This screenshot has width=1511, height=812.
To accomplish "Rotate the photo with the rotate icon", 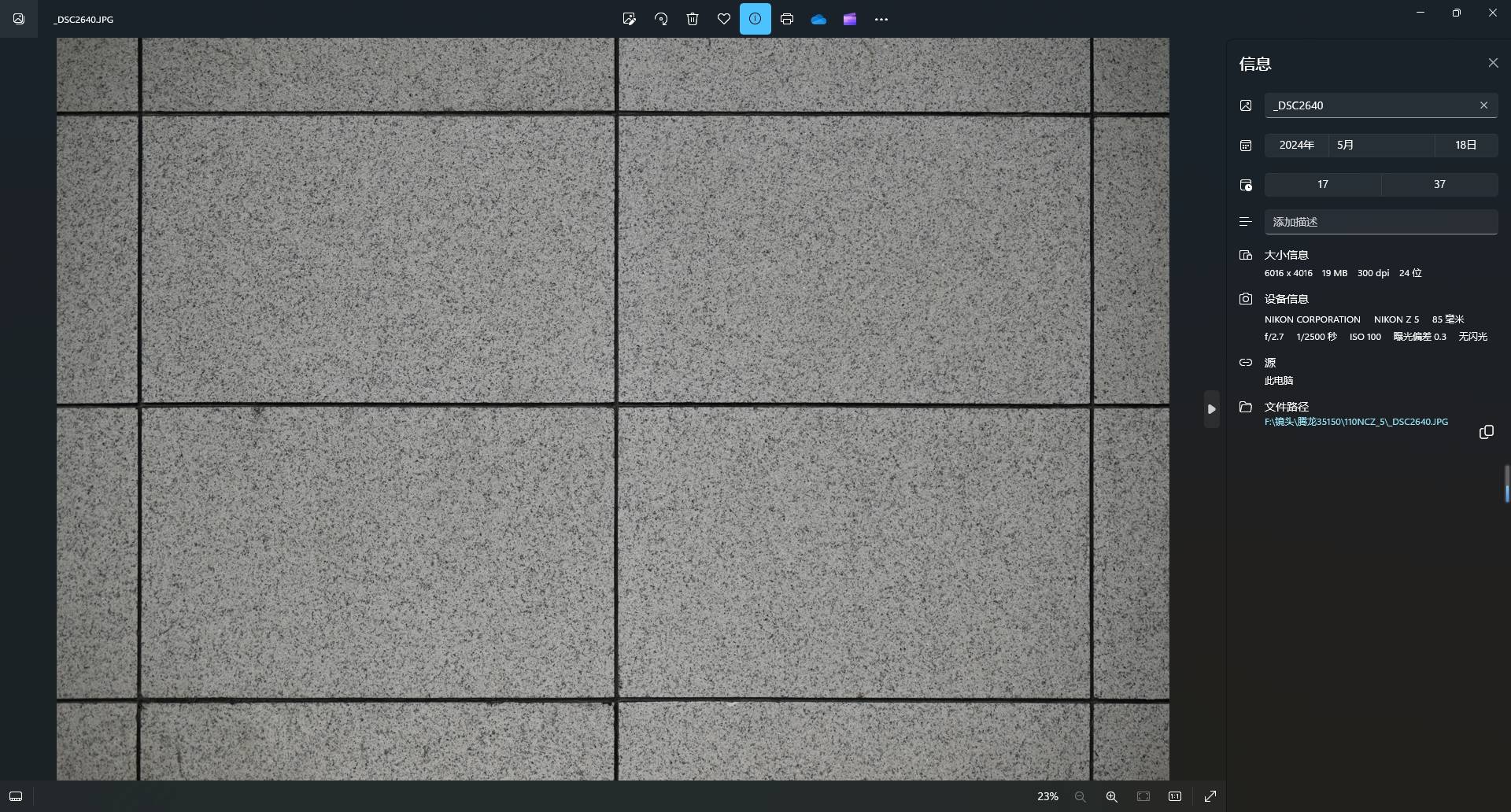I will pyautogui.click(x=661, y=19).
